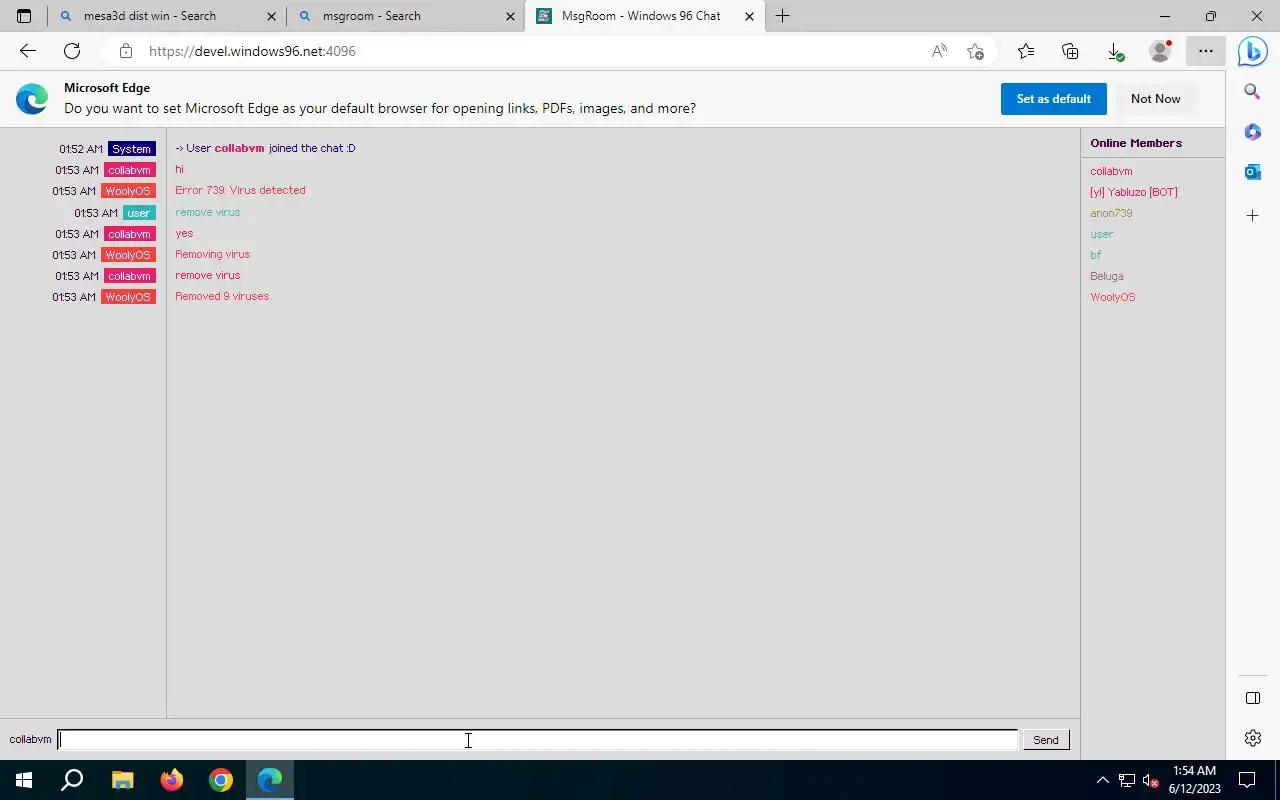Dismiss the prompt with Not Now
Viewport: 1280px width, 800px height.
click(1155, 99)
